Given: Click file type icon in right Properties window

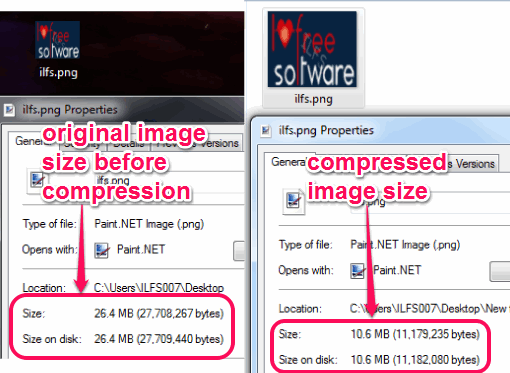Looking at the screenshot, I should (293, 201).
